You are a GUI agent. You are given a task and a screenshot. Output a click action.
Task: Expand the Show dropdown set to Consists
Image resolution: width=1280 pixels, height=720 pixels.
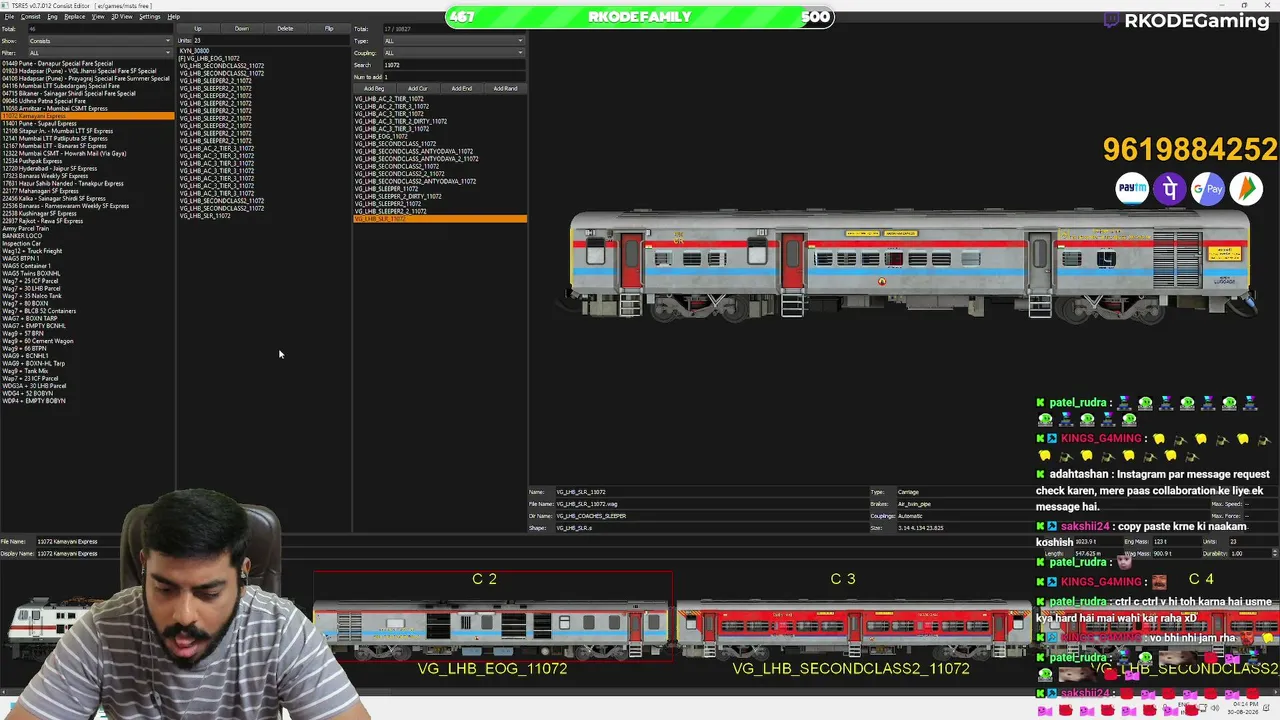coord(100,41)
